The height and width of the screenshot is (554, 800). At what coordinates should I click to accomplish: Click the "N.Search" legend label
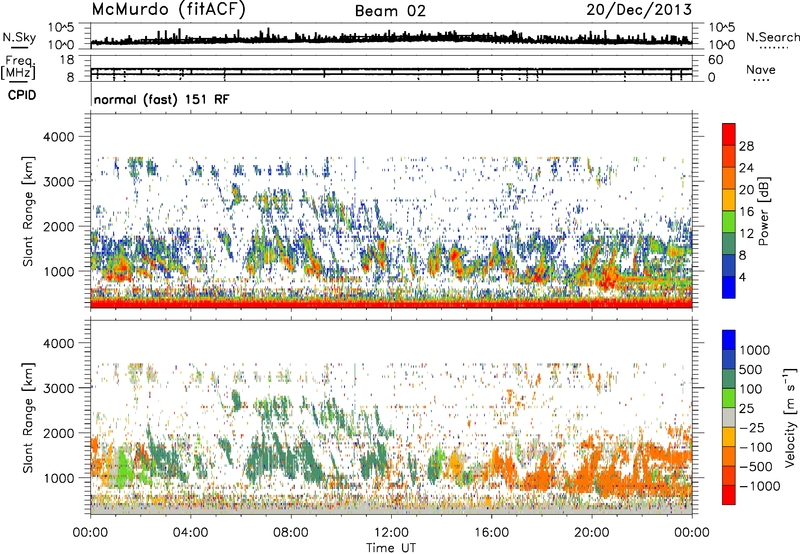[772, 37]
